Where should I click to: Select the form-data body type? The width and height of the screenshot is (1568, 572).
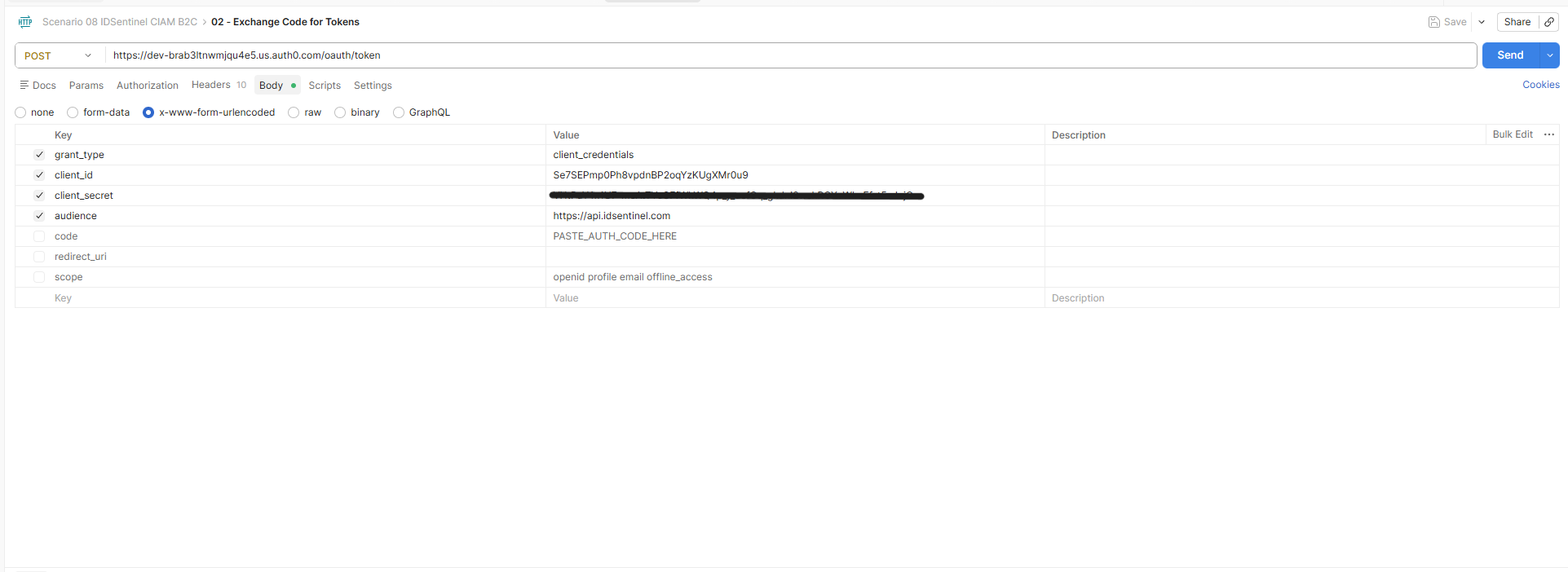click(x=73, y=112)
